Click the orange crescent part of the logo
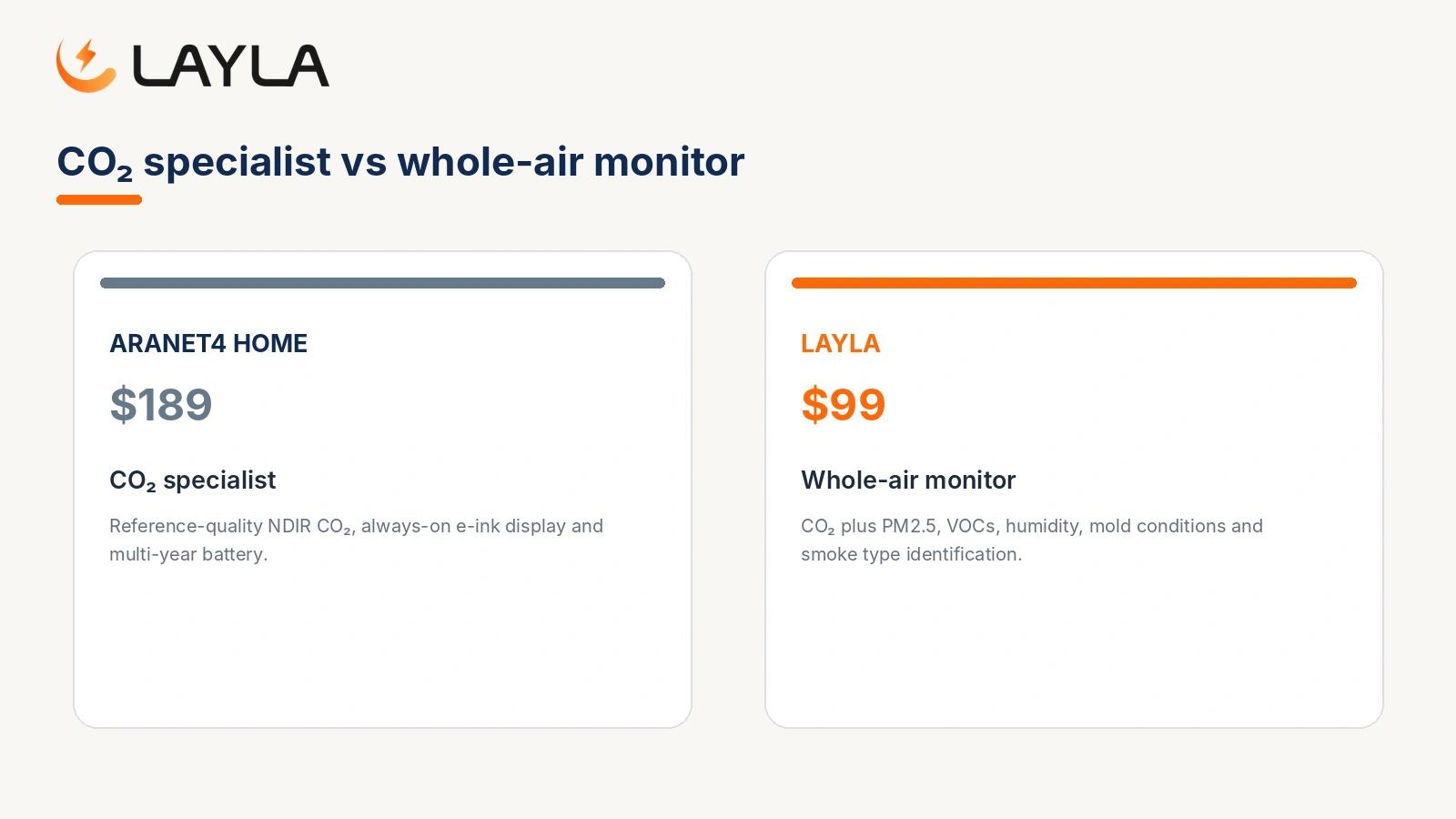Screen dimensions: 1456x819 [83, 76]
